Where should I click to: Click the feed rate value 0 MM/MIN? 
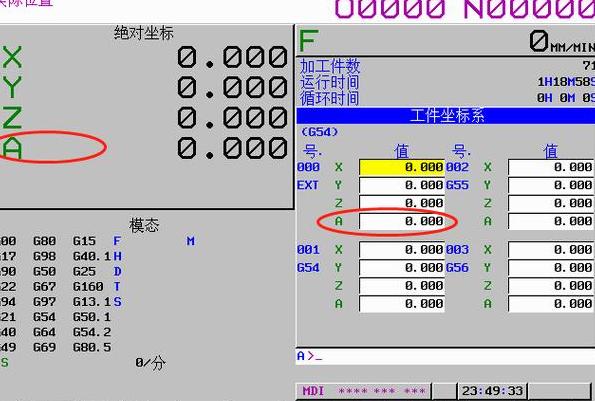[x=562, y=41]
